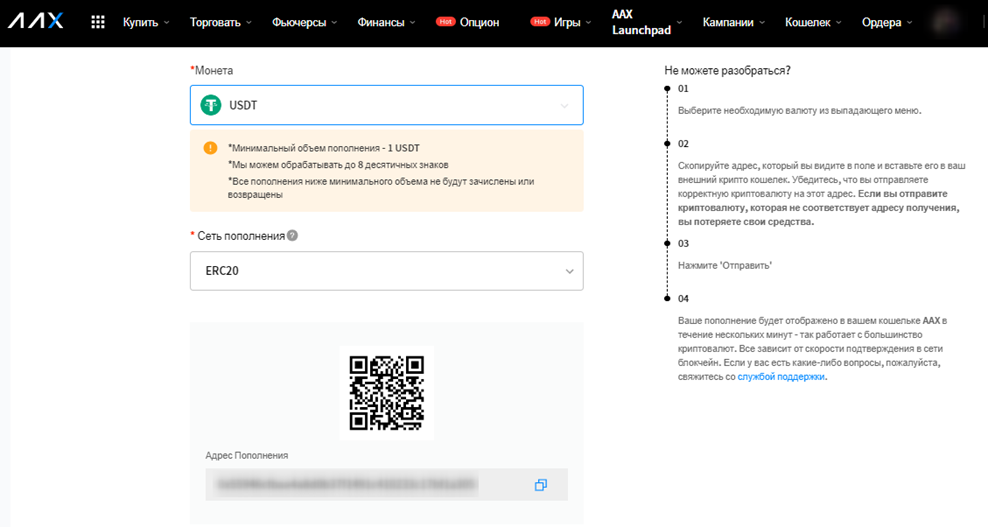Click the help question mark near Сеть пополнения
Viewport: 988px width, 527px height.
pyautogui.click(x=292, y=235)
